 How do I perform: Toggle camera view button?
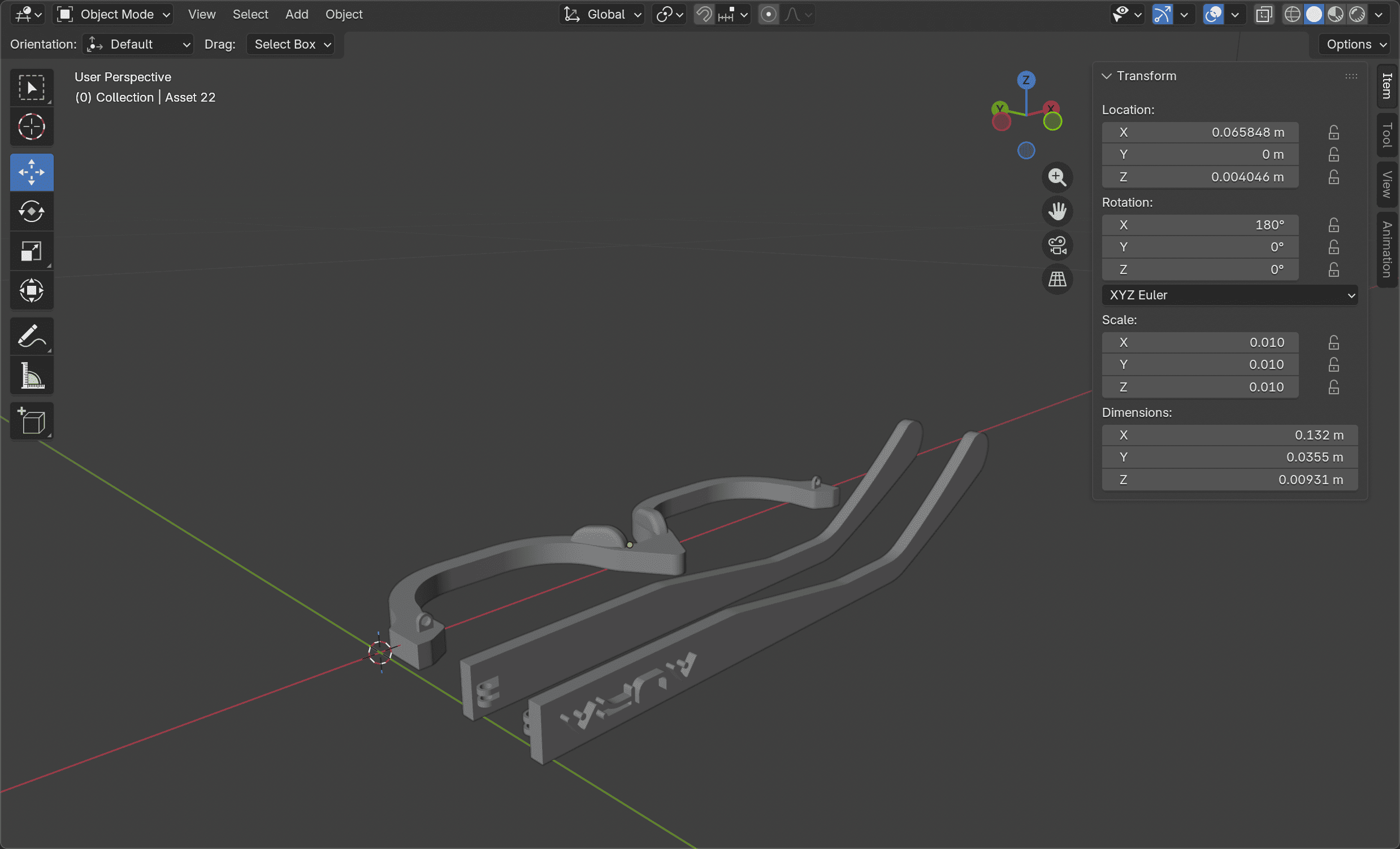[1057, 246]
